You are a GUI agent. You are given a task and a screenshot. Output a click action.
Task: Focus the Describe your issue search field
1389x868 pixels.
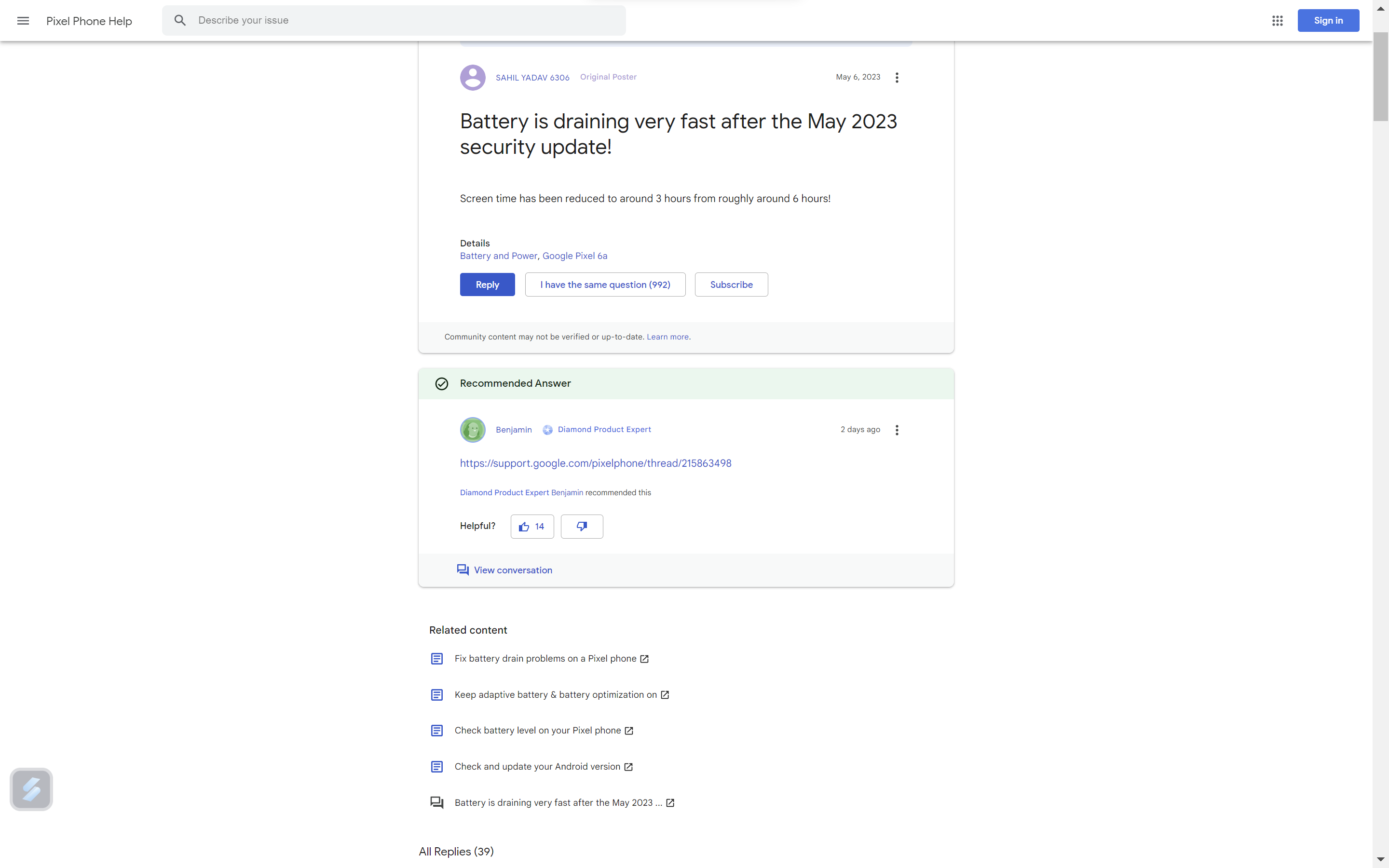(x=394, y=21)
